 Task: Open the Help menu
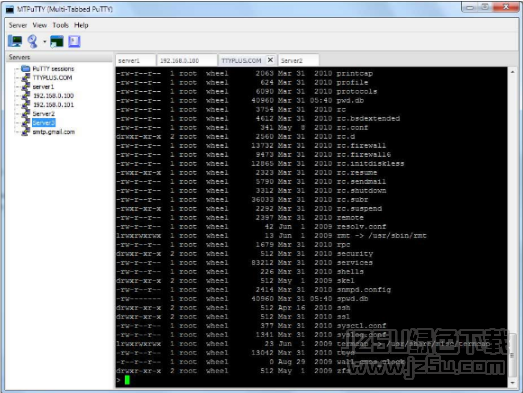[81, 25]
